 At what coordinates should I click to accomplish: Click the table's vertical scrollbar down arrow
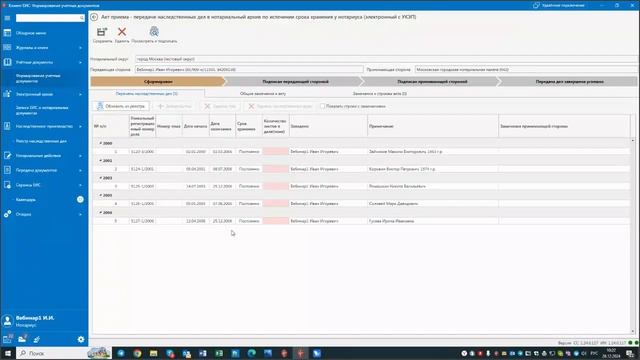tap(633, 331)
